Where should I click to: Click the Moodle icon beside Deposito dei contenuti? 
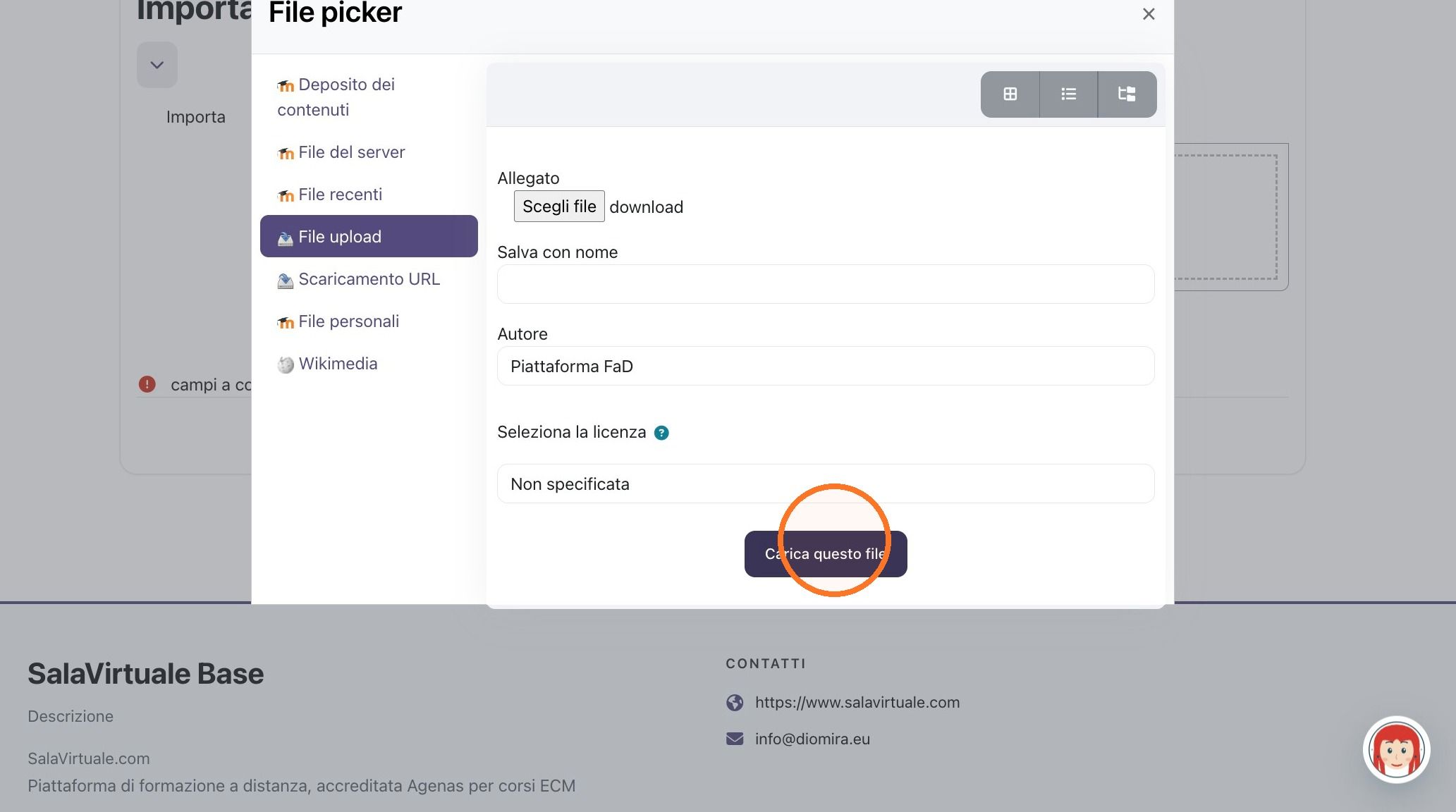[286, 86]
